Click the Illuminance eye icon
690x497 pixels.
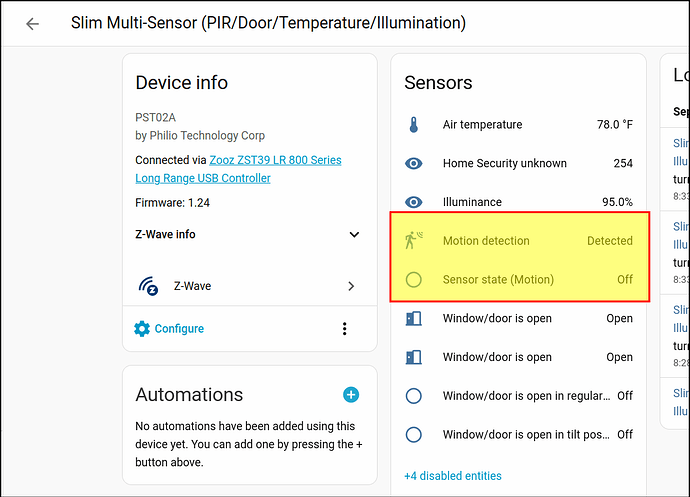point(414,202)
